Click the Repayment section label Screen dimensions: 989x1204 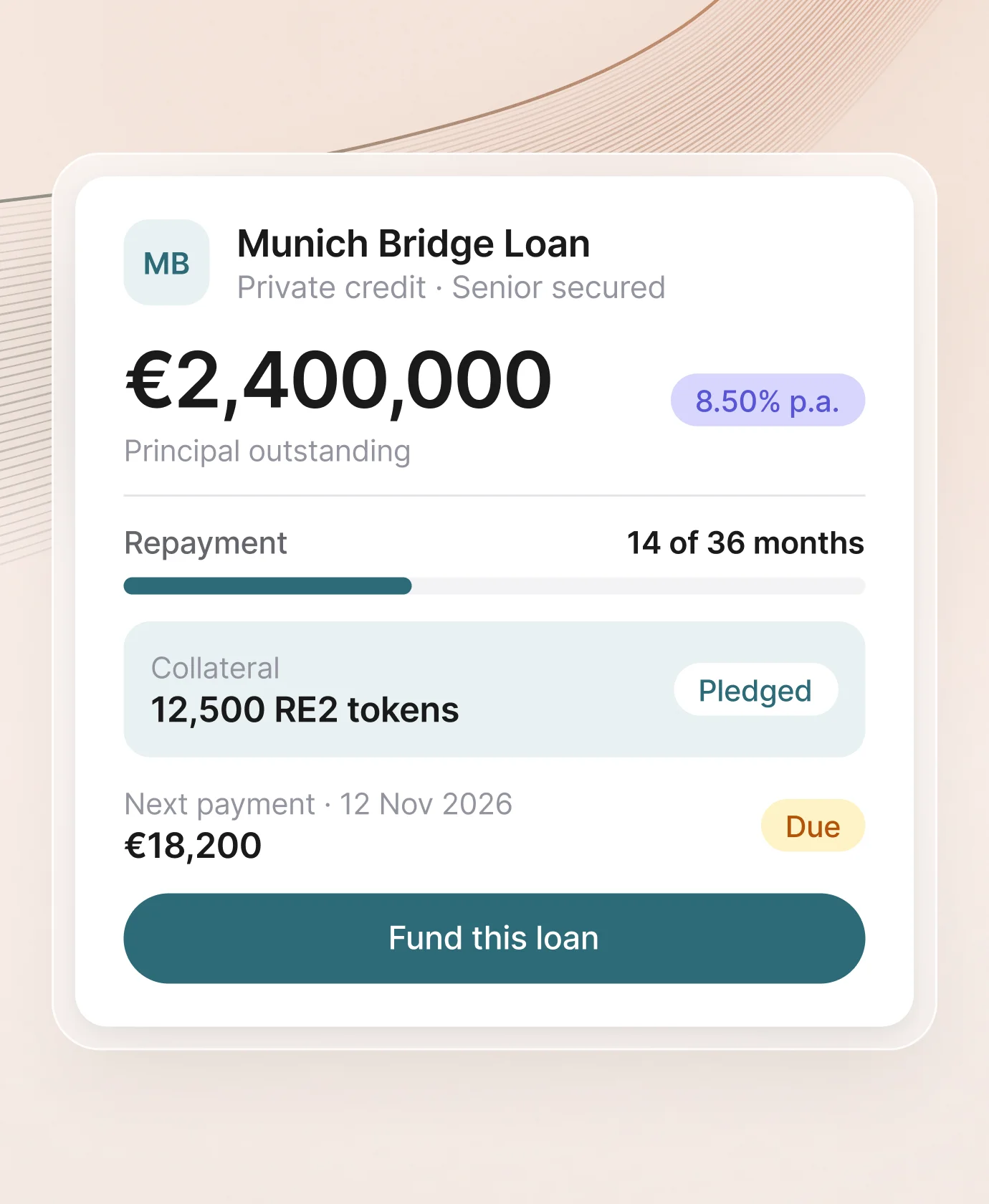point(206,543)
